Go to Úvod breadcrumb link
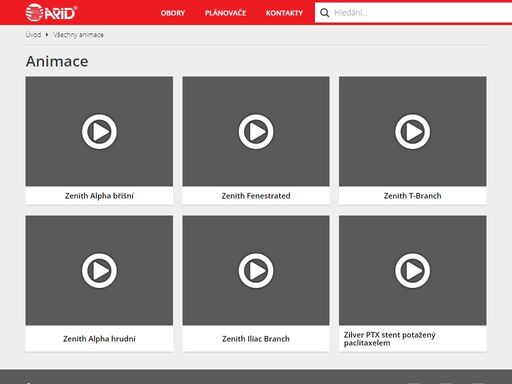 (x=33, y=35)
